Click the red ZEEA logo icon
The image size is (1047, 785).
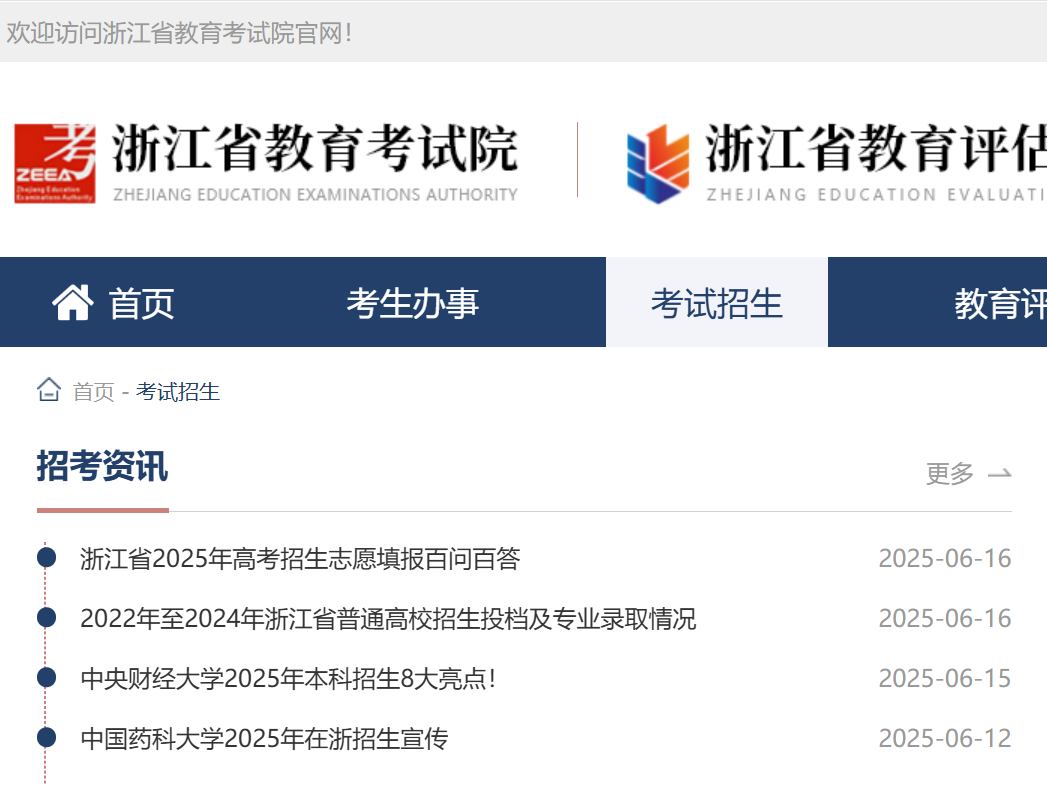[x=55, y=164]
